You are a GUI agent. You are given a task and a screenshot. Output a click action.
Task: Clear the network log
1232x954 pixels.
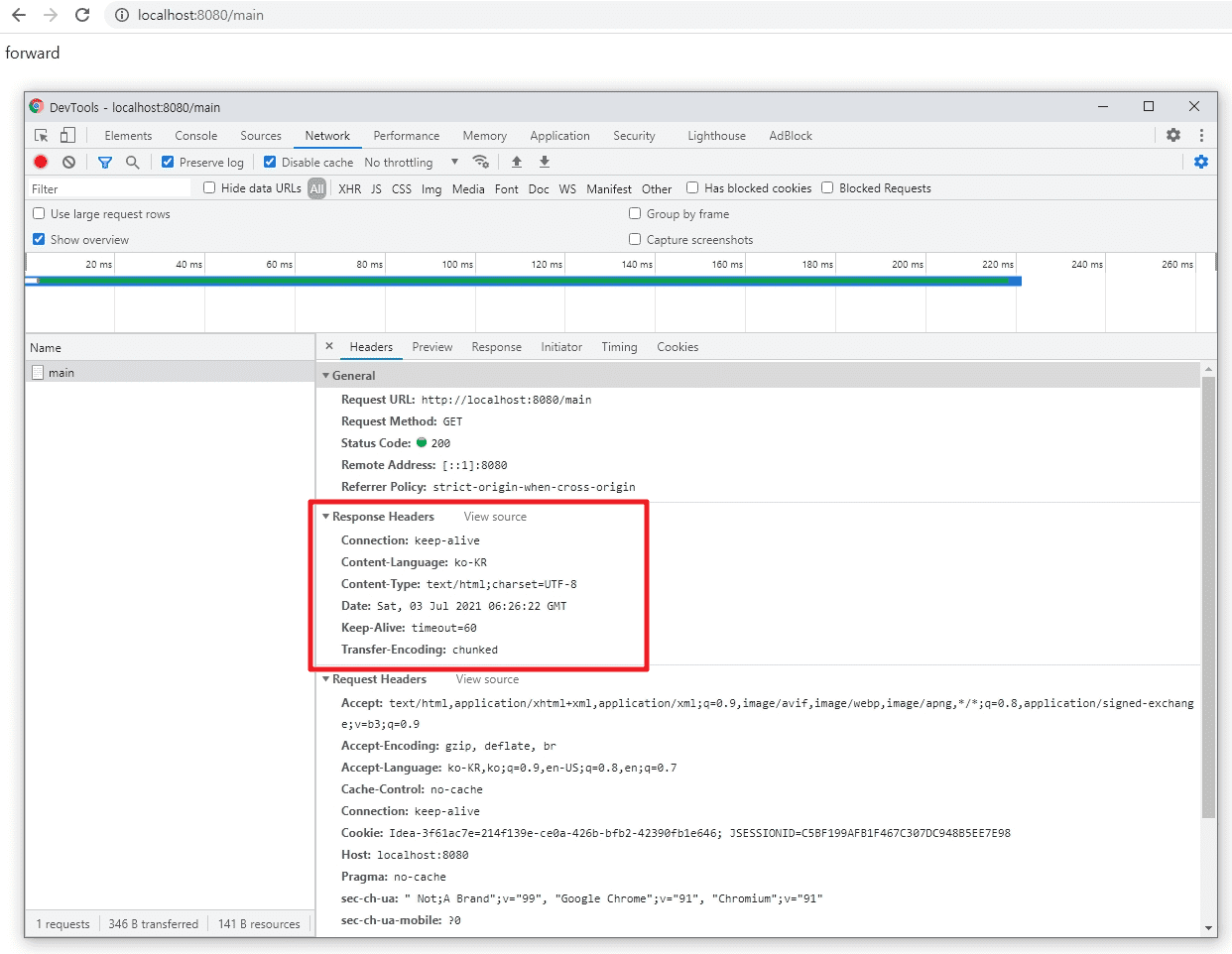click(x=68, y=162)
